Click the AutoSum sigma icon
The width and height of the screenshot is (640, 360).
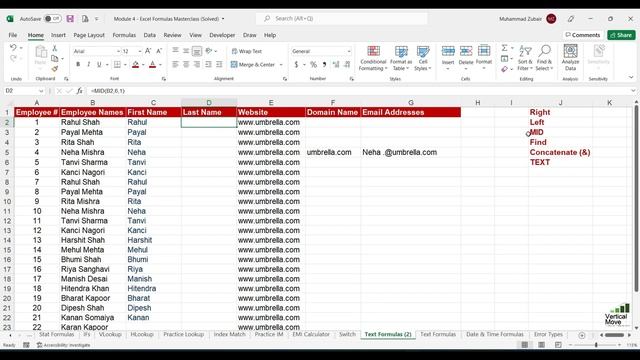pos(504,48)
